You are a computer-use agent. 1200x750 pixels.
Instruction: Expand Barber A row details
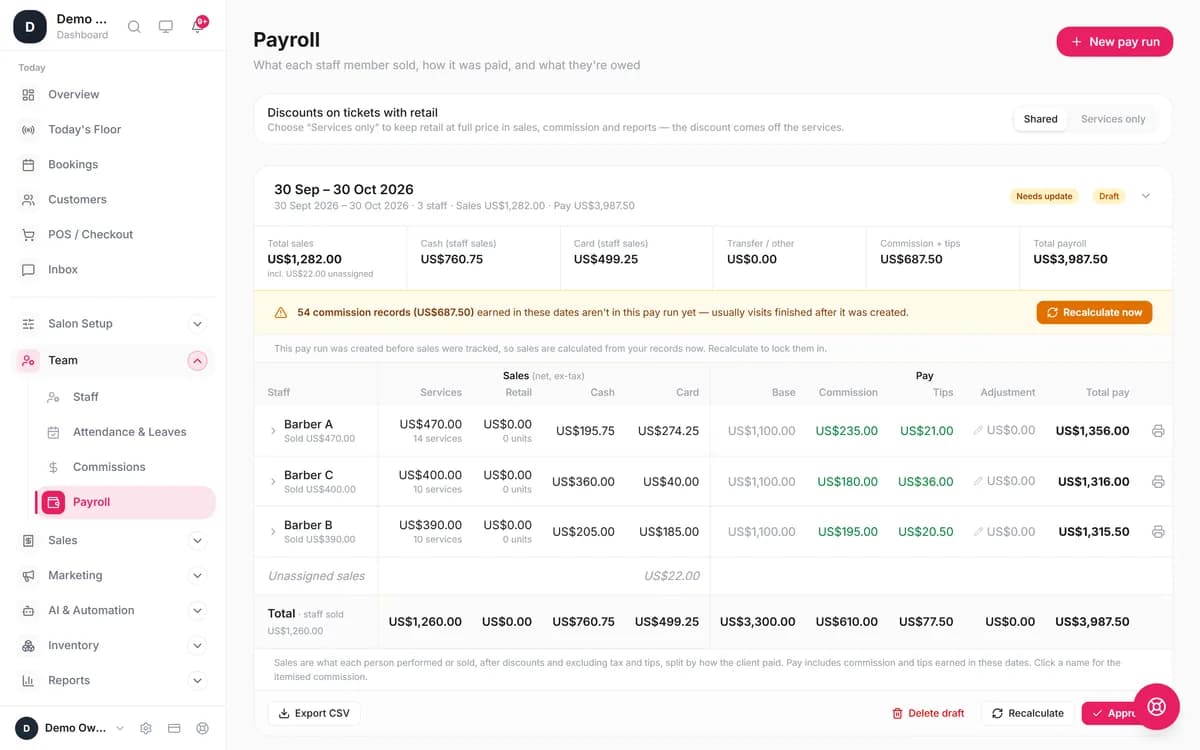(273, 431)
